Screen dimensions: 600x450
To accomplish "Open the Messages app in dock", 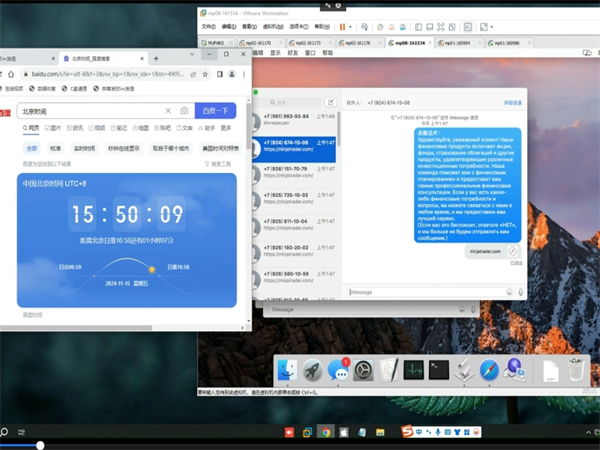I will click(338, 370).
